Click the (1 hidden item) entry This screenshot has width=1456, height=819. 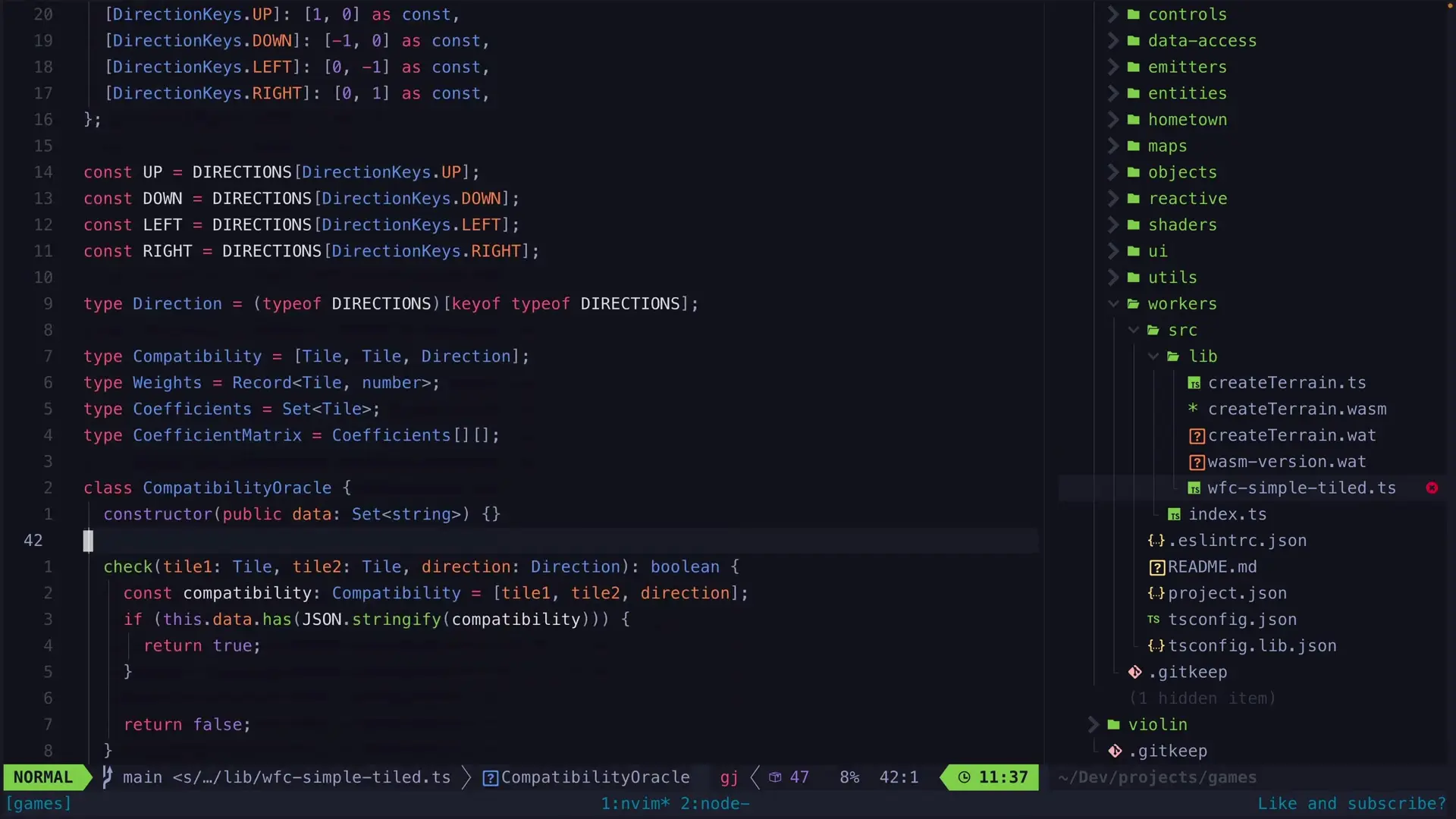point(1202,698)
